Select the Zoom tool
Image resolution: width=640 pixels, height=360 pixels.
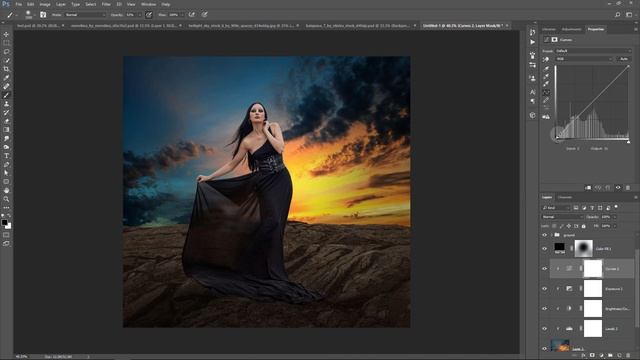click(x=6, y=199)
